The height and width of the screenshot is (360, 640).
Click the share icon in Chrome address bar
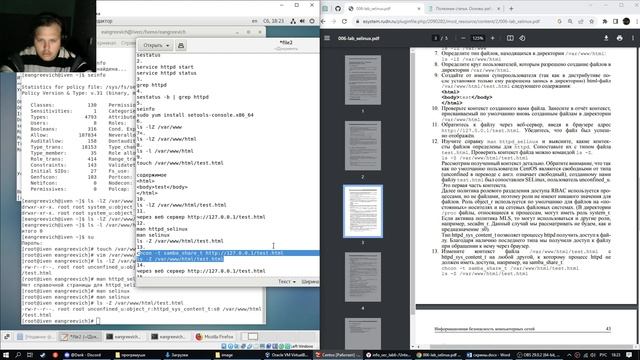click(x=581, y=21)
